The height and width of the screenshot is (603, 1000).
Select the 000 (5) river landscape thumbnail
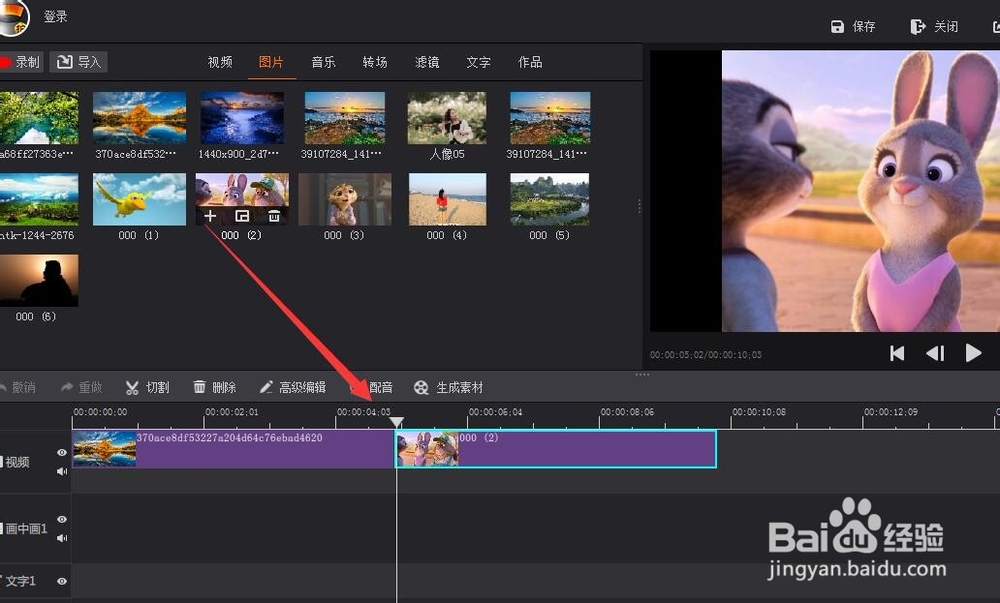tap(550, 200)
